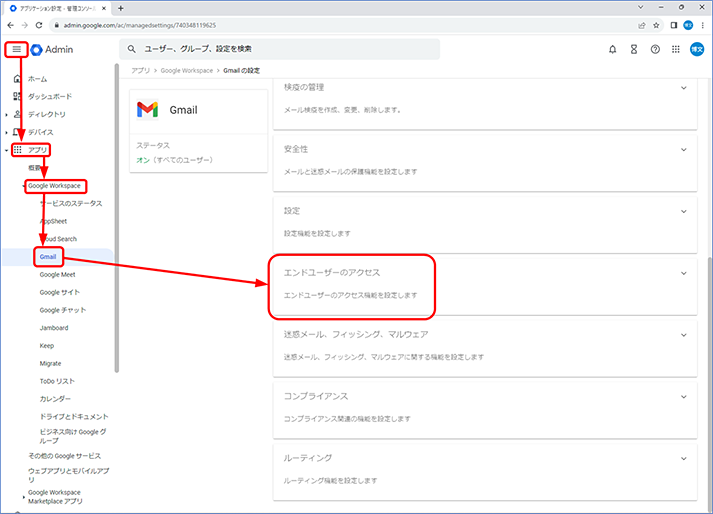
Task: Open Google サイト in the sidebar
Action: point(60,292)
